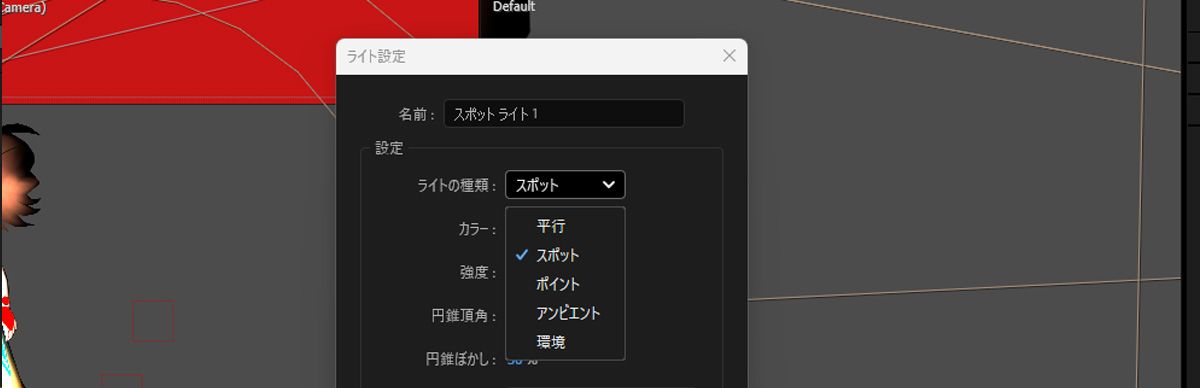Choose 環境 light type
This screenshot has width=1200, height=388.
[565, 342]
